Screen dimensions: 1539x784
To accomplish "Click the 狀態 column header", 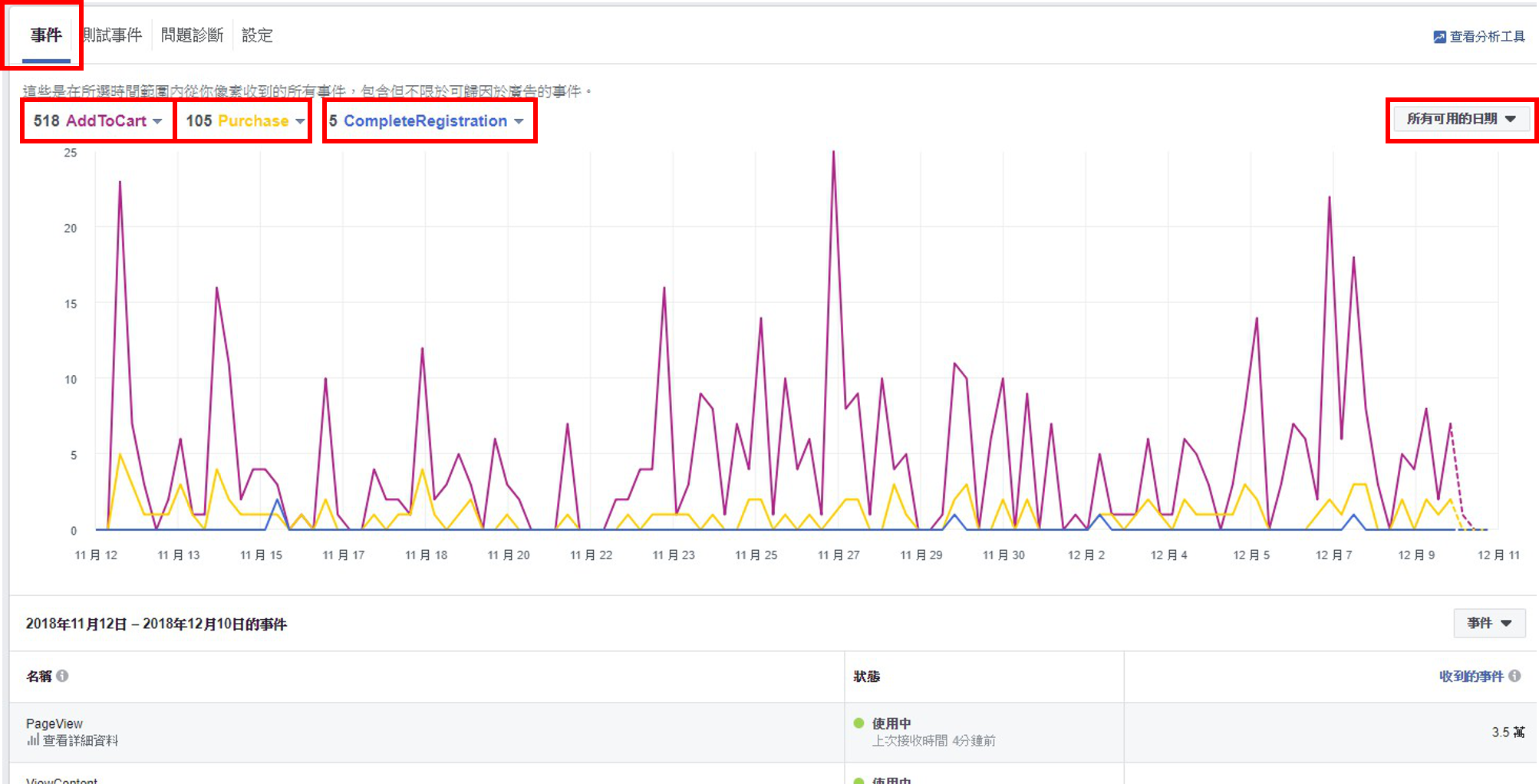I will point(866,677).
